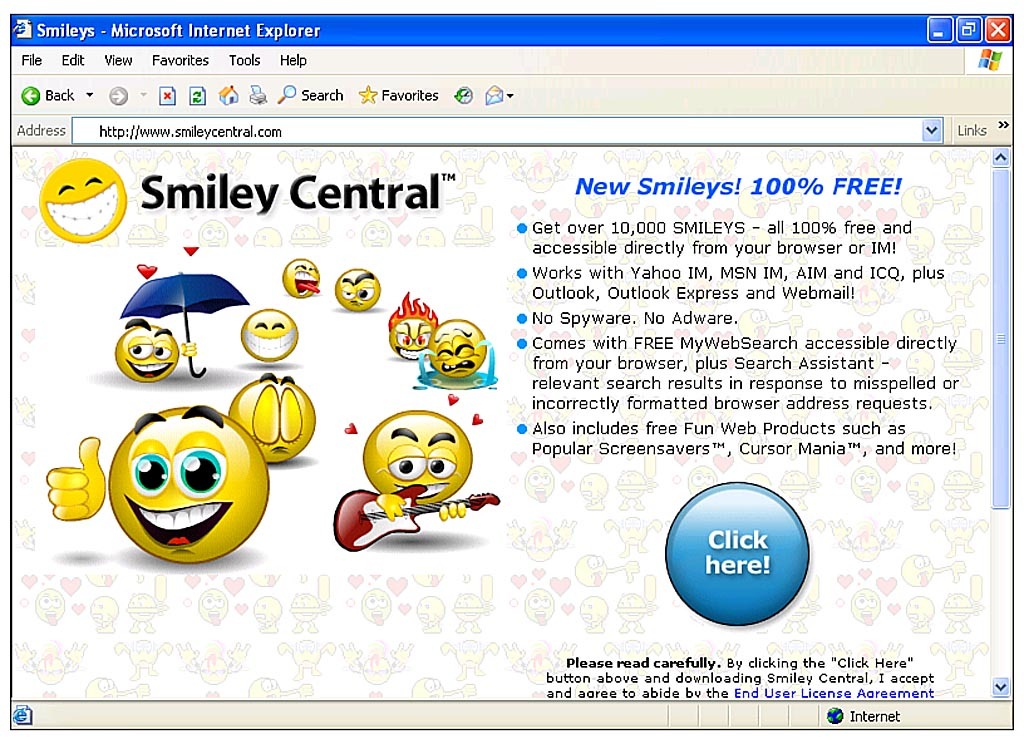Click the Internet zone status indicator

[x=863, y=717]
